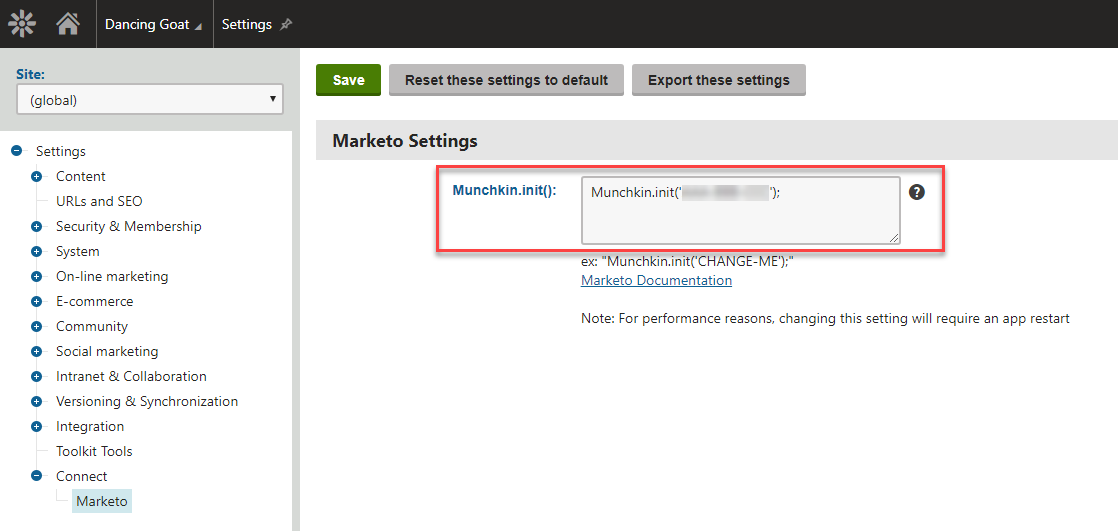Collapse the Connect node
Screen dimensions: 1118x531
click(36, 476)
